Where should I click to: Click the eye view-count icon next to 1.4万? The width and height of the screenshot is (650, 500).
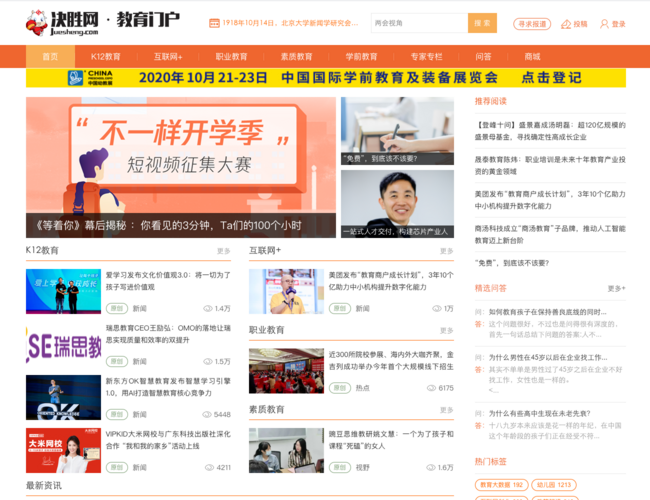pos(208,308)
